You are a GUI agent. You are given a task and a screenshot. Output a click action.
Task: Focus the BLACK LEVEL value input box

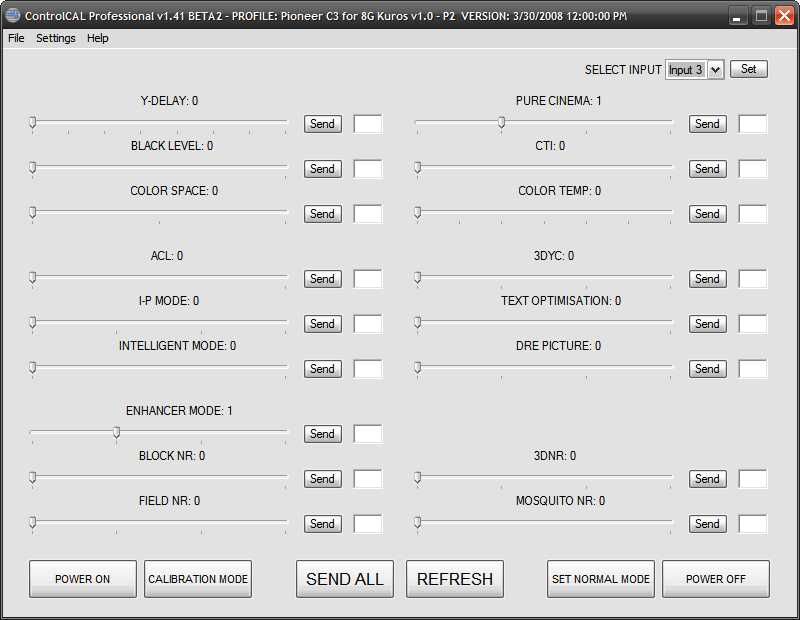368,169
